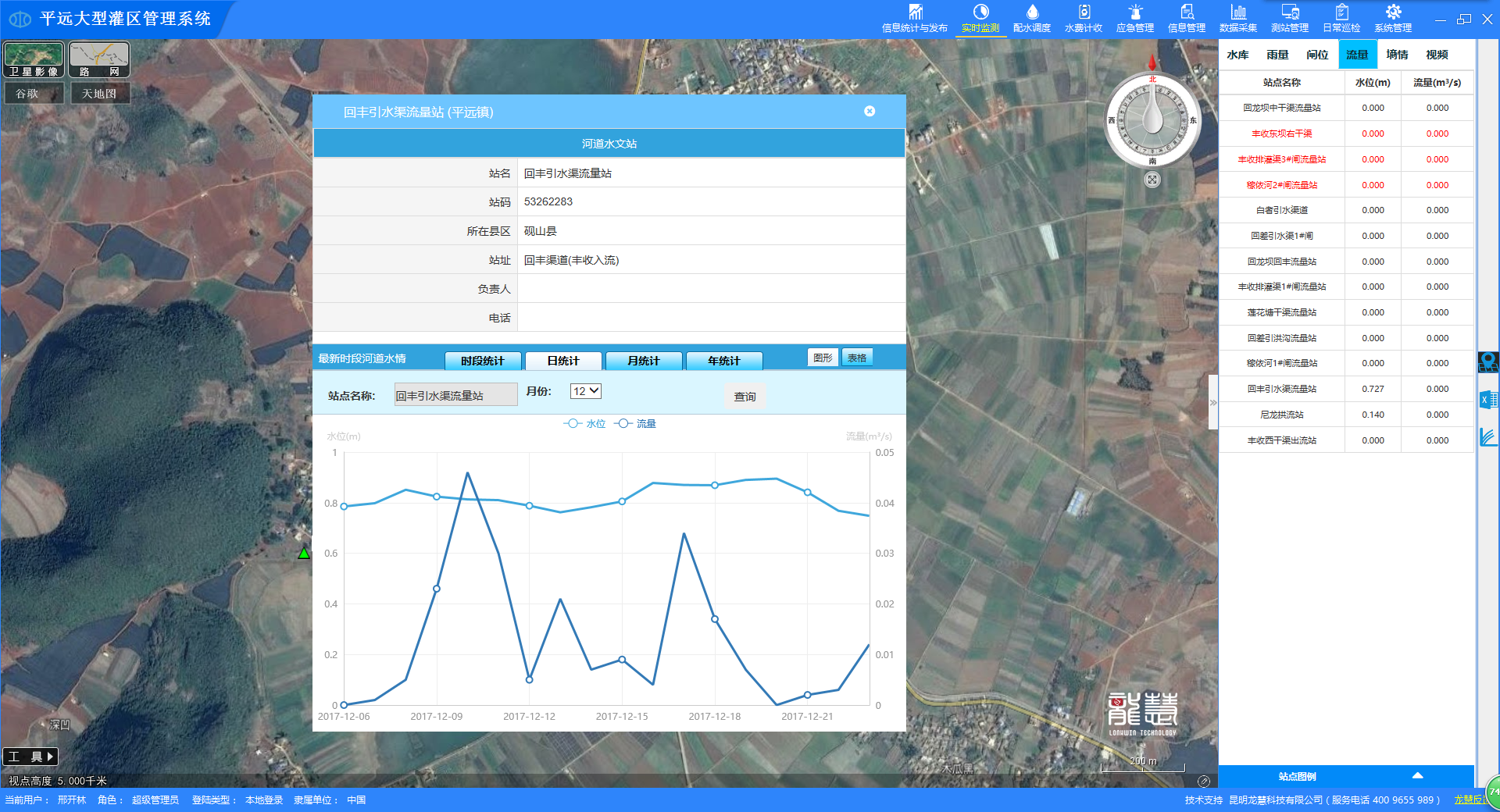Viewport: 1500px width, 812px height.
Task: Click the 站点名称 input field
Action: (x=455, y=396)
